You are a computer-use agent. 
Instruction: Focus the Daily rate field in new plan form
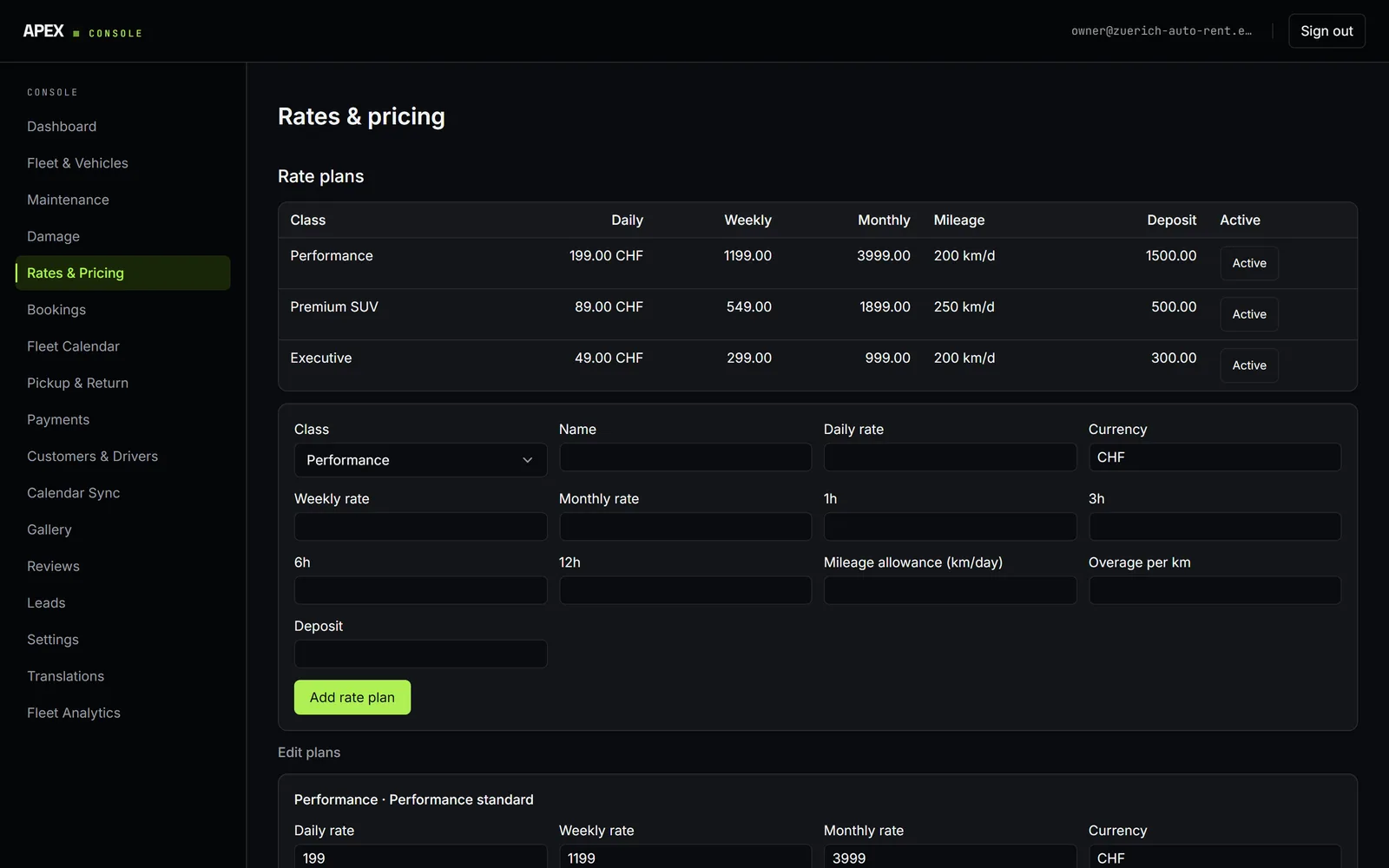point(950,457)
